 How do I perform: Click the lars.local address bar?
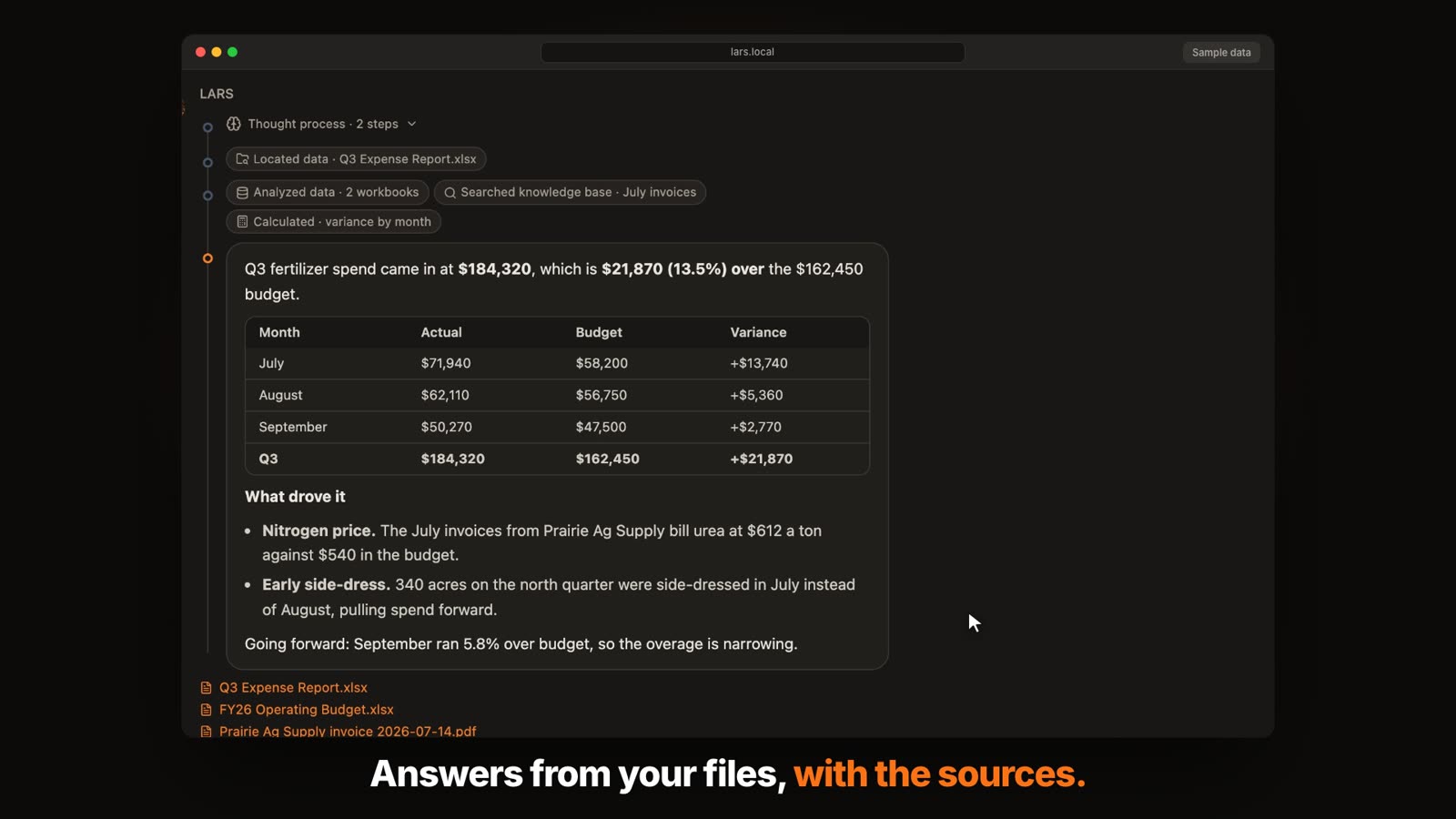point(753,52)
